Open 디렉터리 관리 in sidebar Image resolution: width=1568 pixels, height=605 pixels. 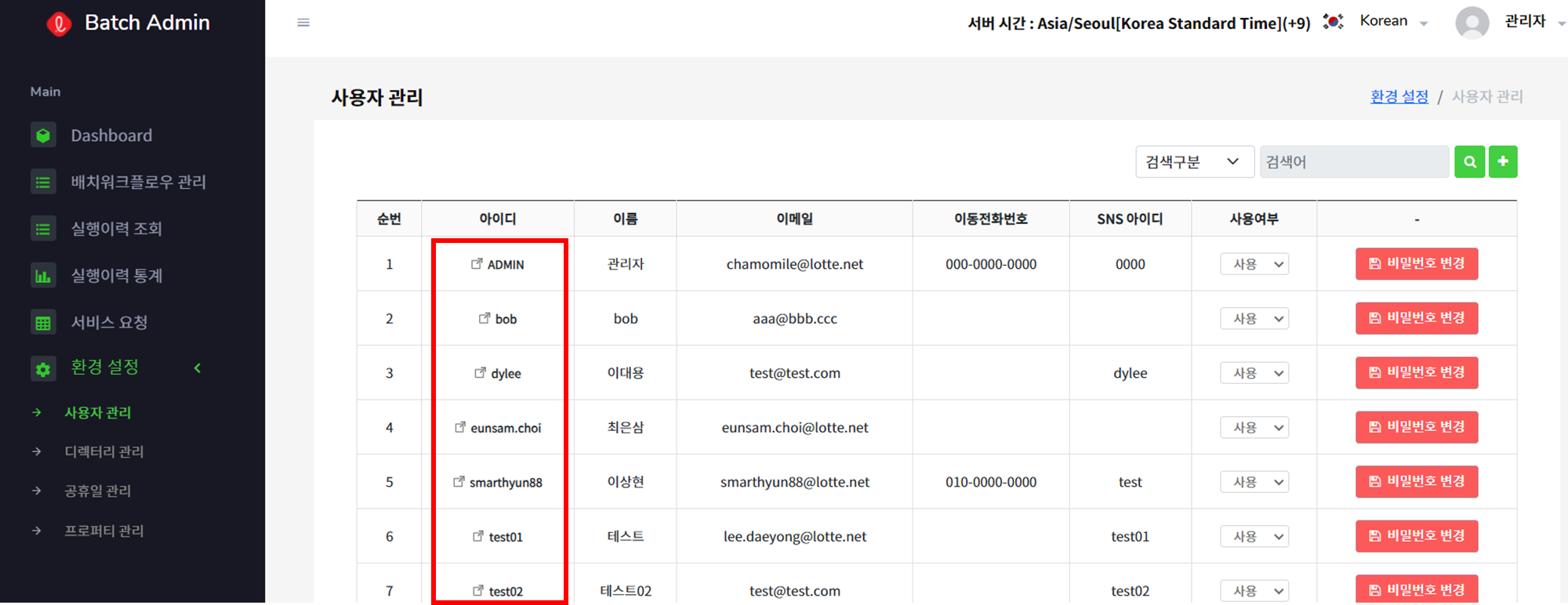(104, 452)
